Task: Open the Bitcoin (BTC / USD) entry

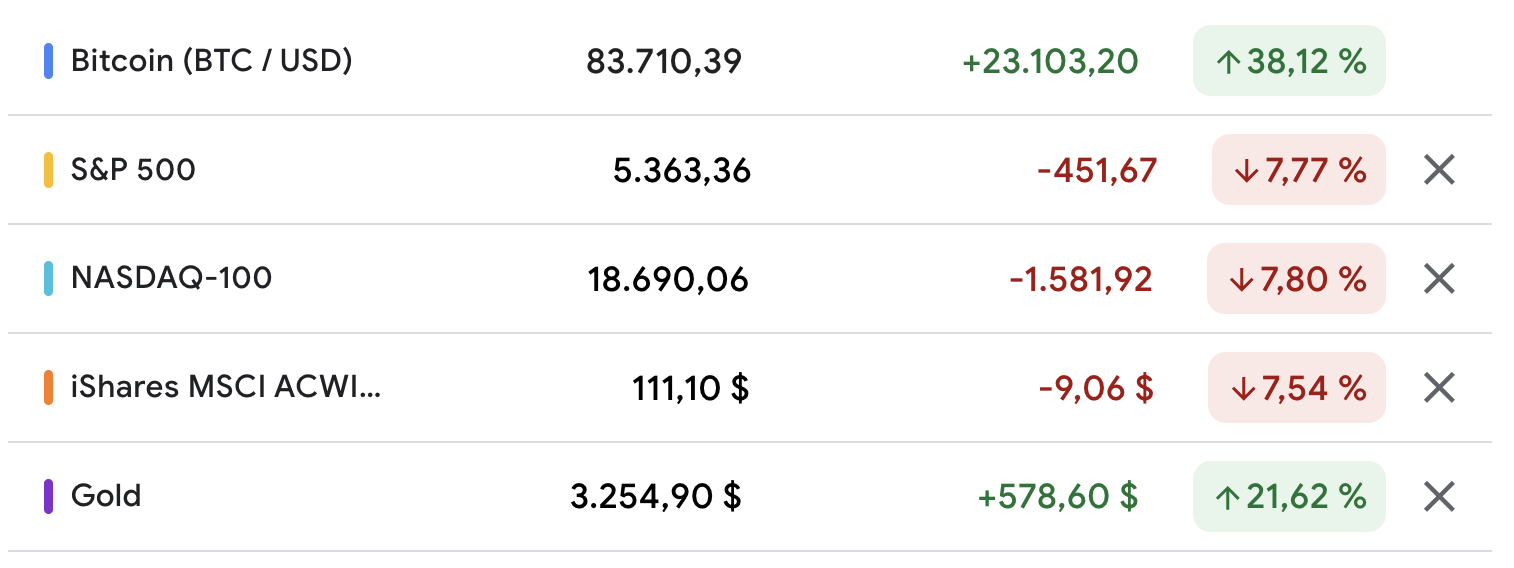Action: [211, 62]
